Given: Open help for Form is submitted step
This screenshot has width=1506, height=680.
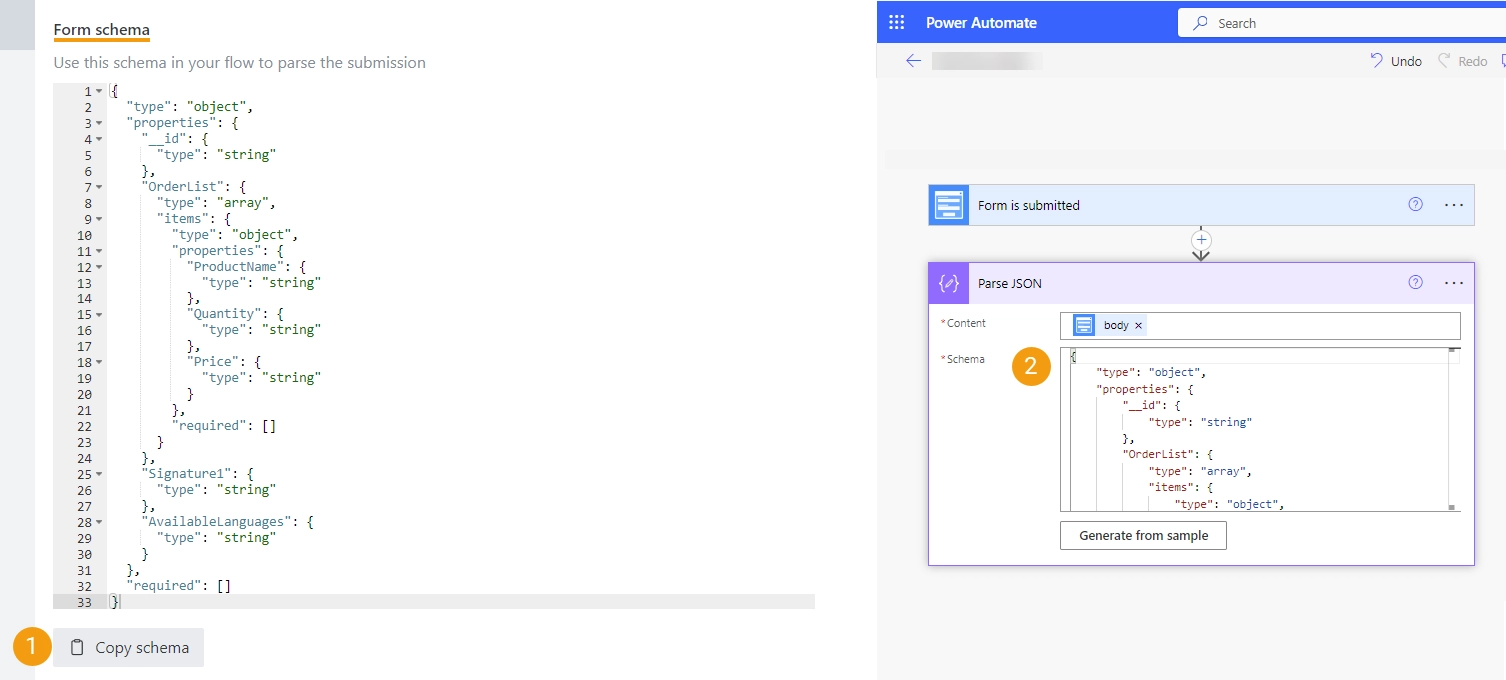Looking at the screenshot, I should pyautogui.click(x=1415, y=204).
